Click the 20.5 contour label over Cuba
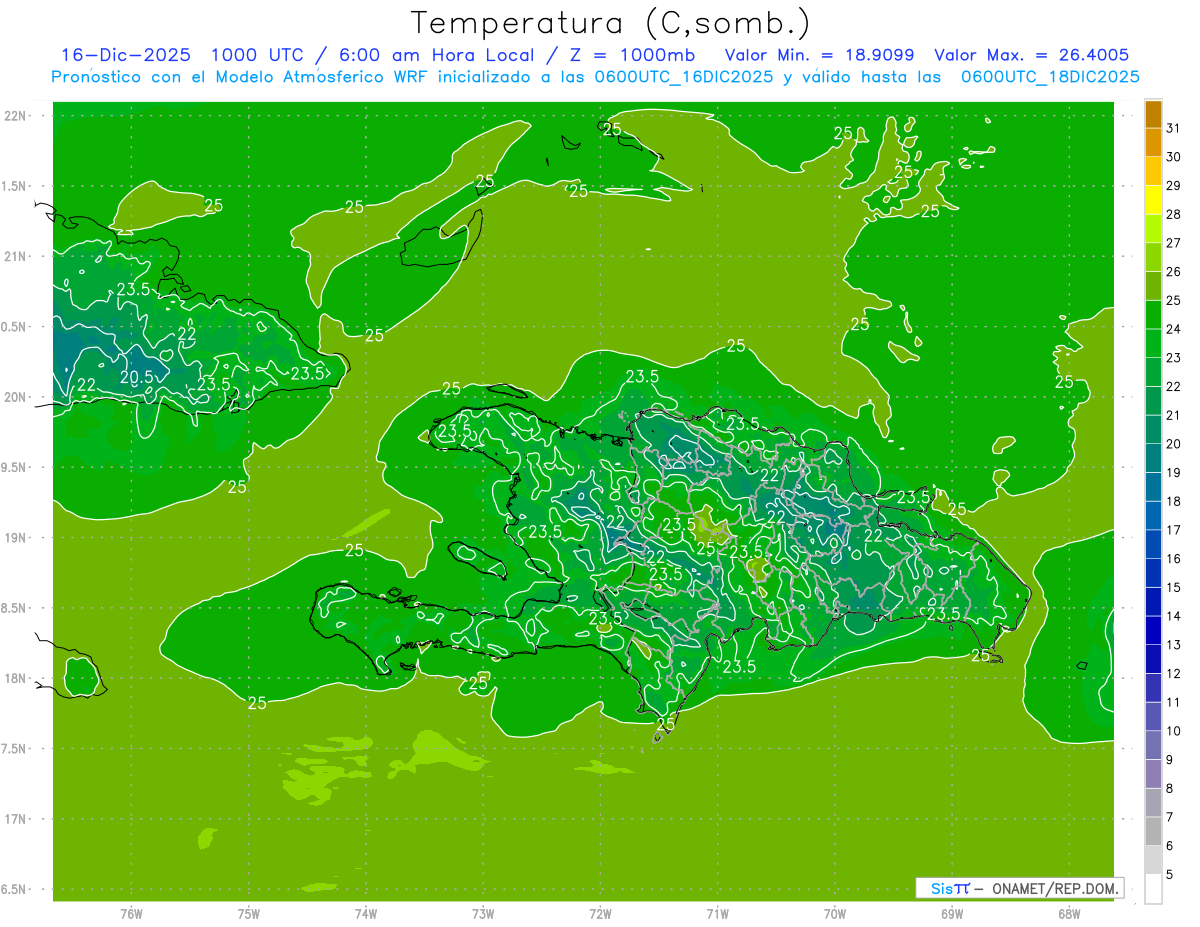Screen dimensions: 1200x927 click(137, 377)
